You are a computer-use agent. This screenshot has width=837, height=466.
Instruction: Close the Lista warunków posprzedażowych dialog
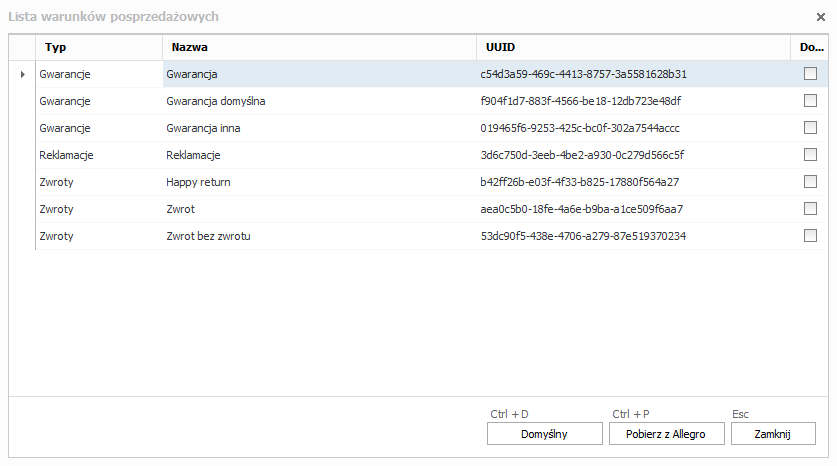820,17
